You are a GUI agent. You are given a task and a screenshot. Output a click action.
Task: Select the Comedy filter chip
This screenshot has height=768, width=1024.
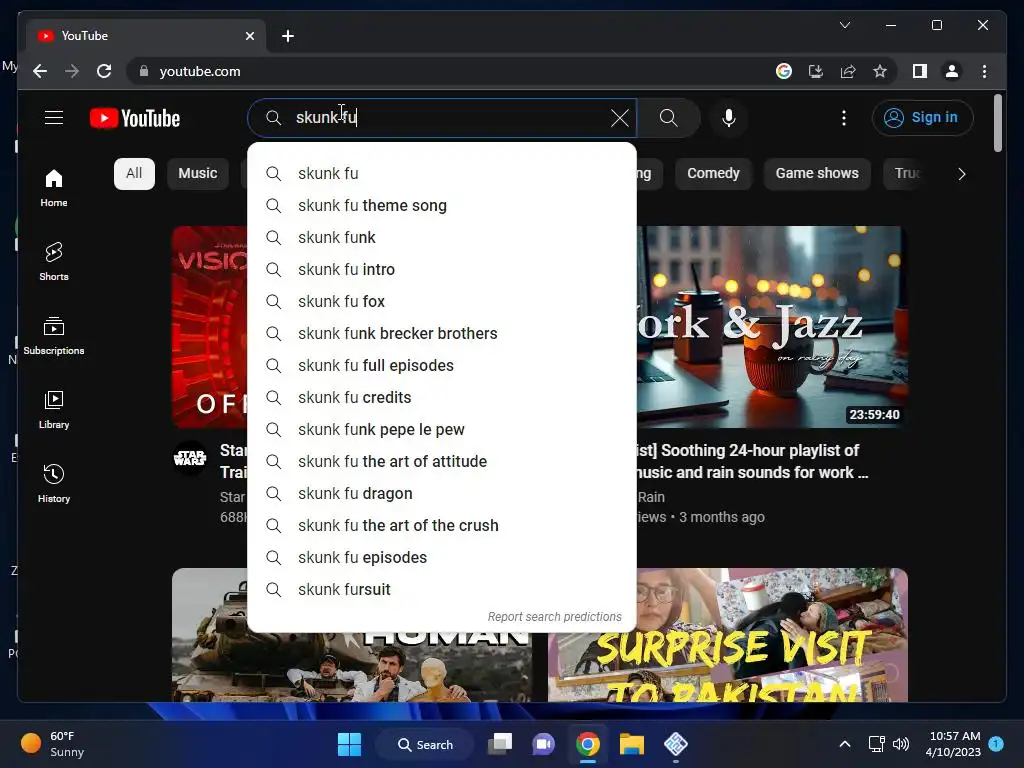click(x=713, y=174)
